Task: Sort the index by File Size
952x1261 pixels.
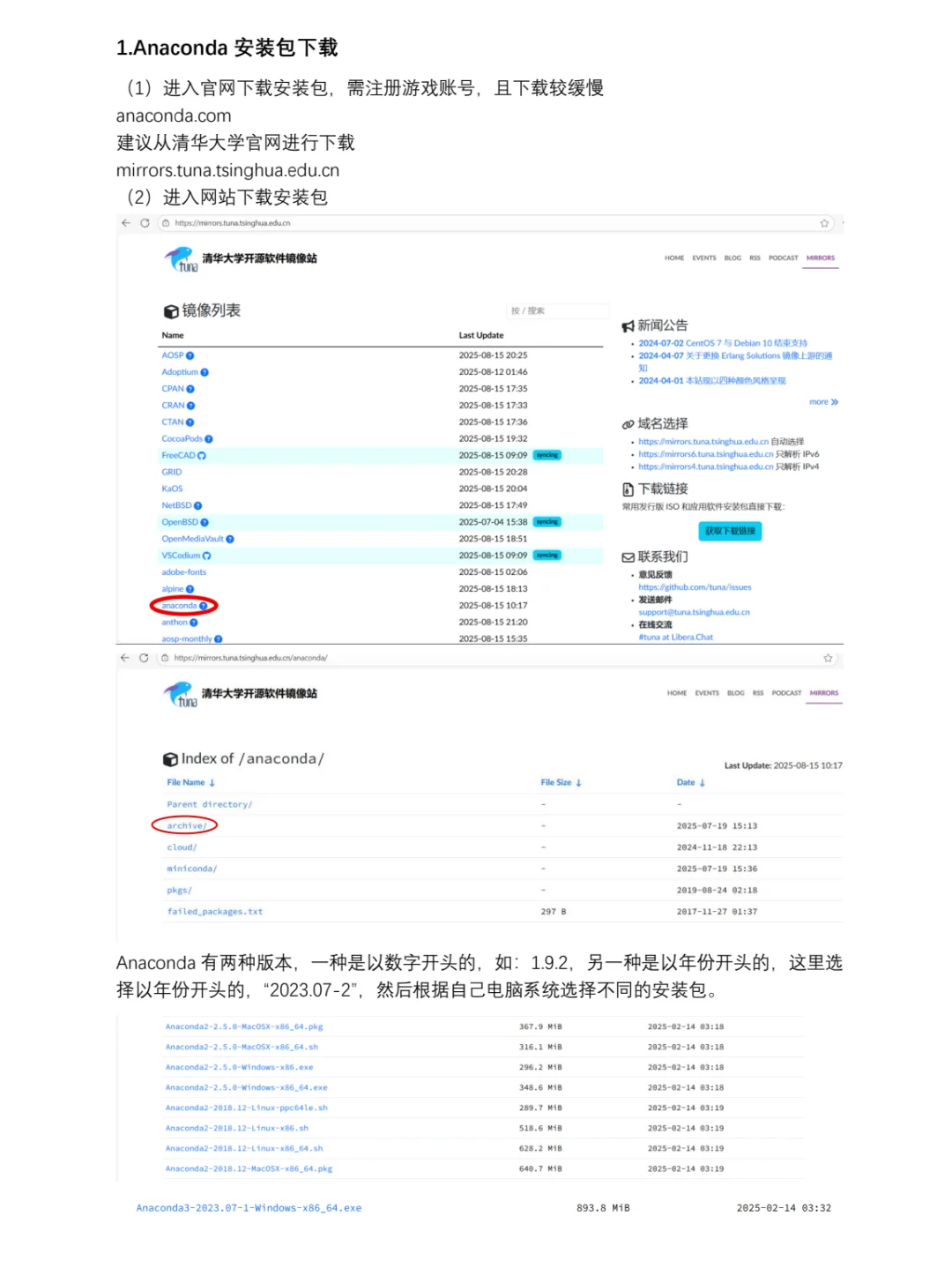Action: tap(562, 782)
